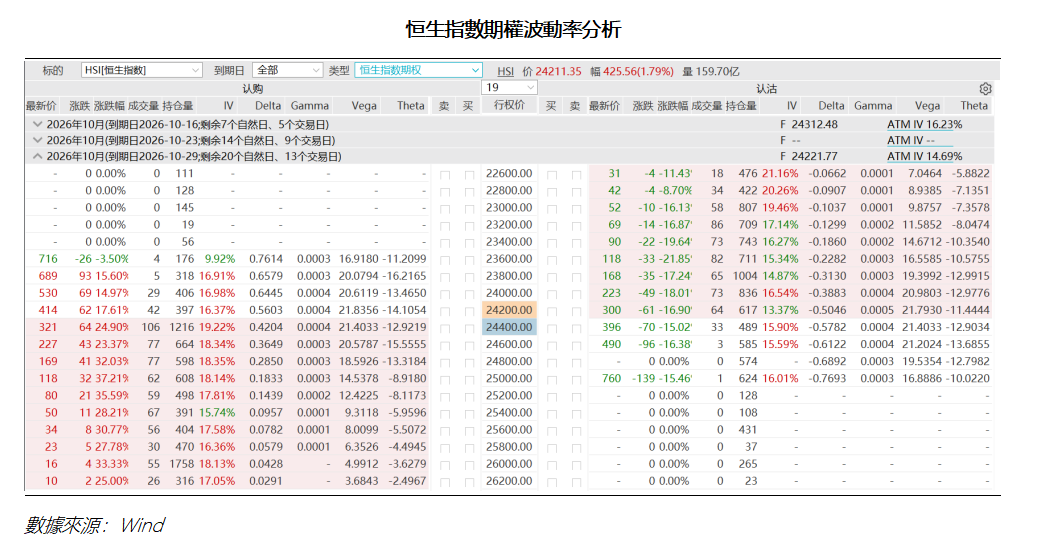Select the highlighted orange strike 24200.00
This screenshot has width=1040, height=553.
coord(509,310)
